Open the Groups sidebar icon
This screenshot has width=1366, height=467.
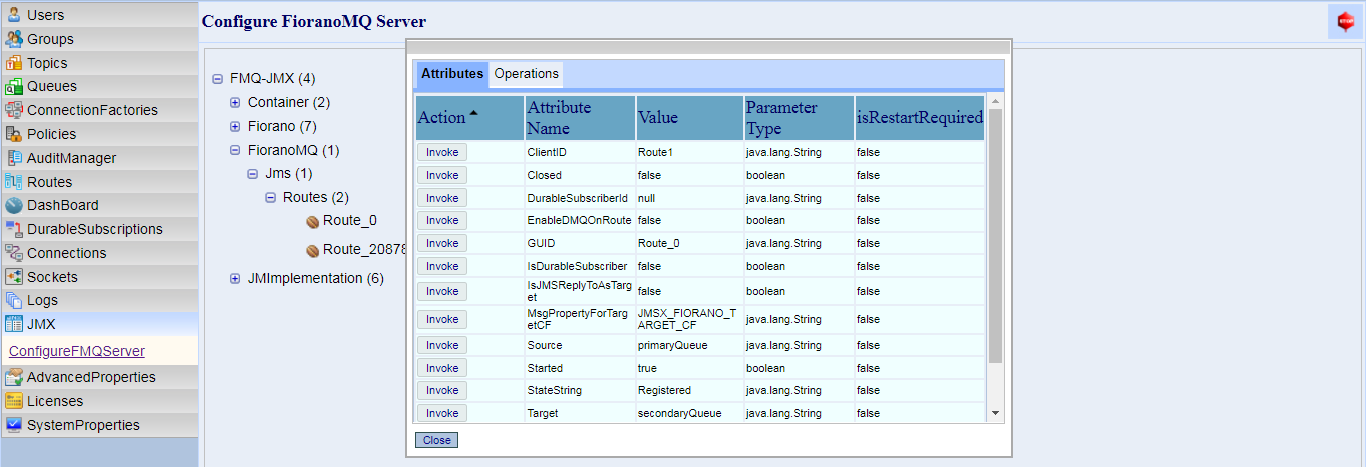[x=14, y=39]
